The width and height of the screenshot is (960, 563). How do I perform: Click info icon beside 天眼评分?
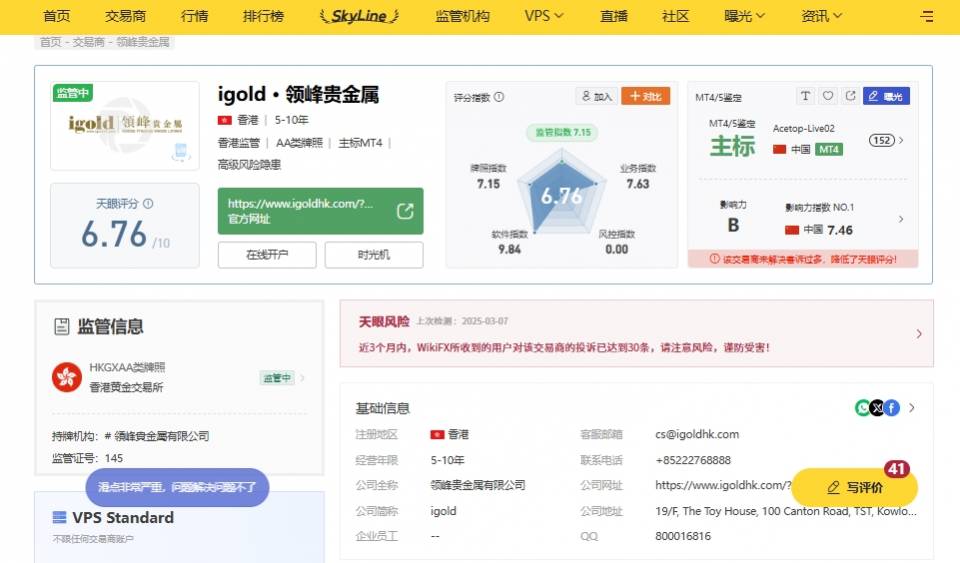[148, 204]
